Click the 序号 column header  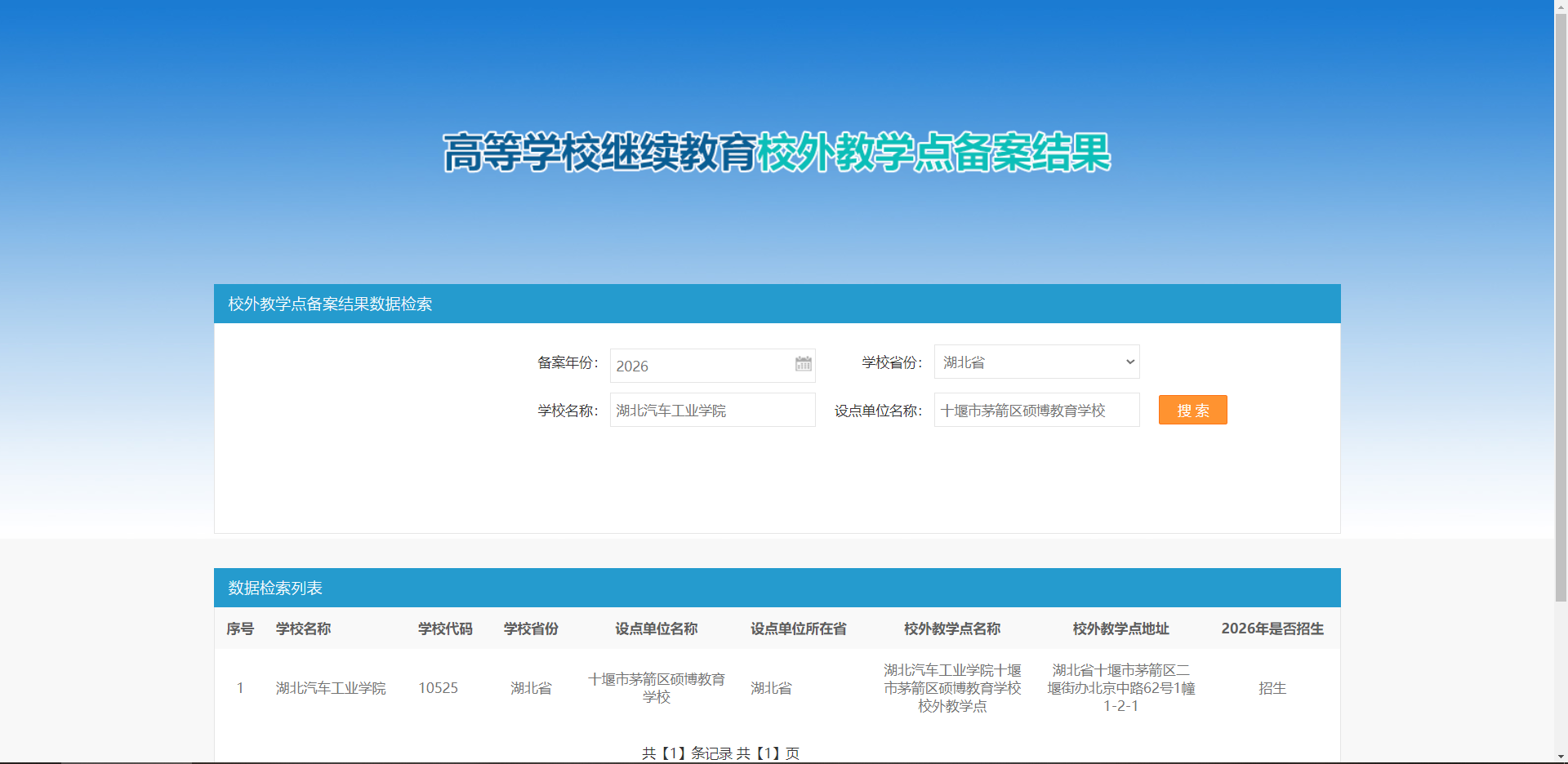(x=240, y=629)
